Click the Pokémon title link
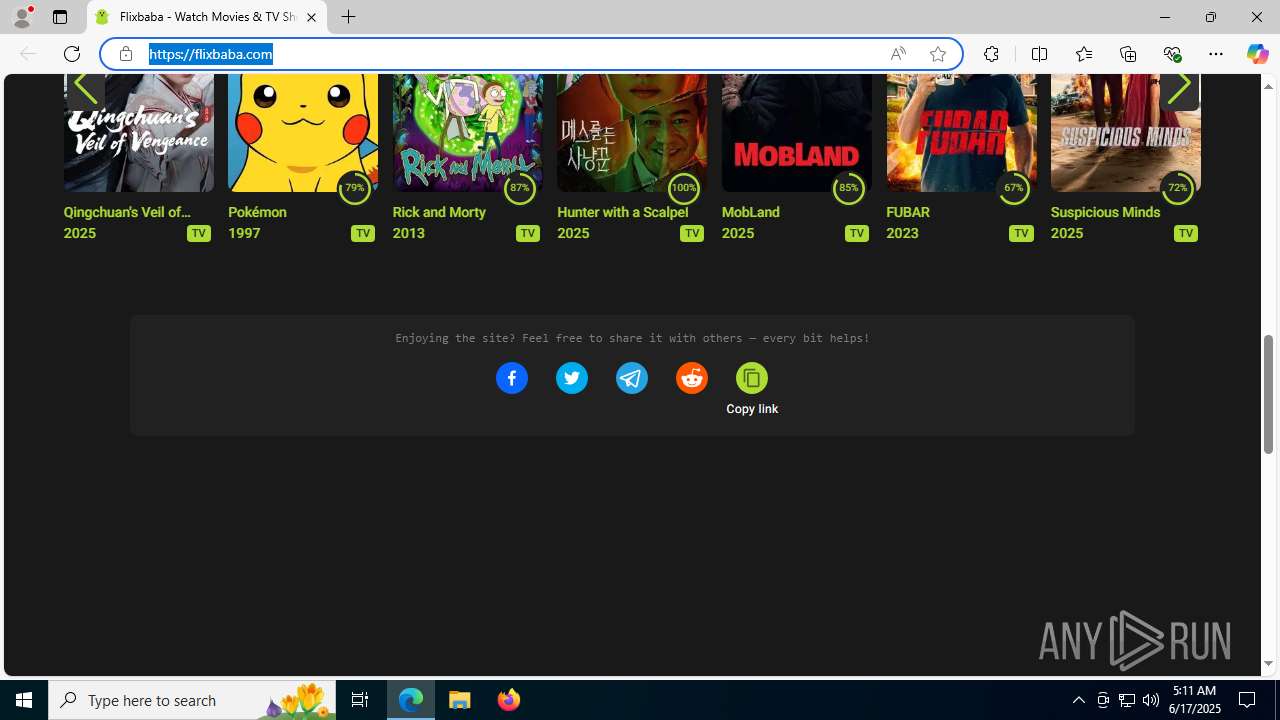 click(257, 212)
